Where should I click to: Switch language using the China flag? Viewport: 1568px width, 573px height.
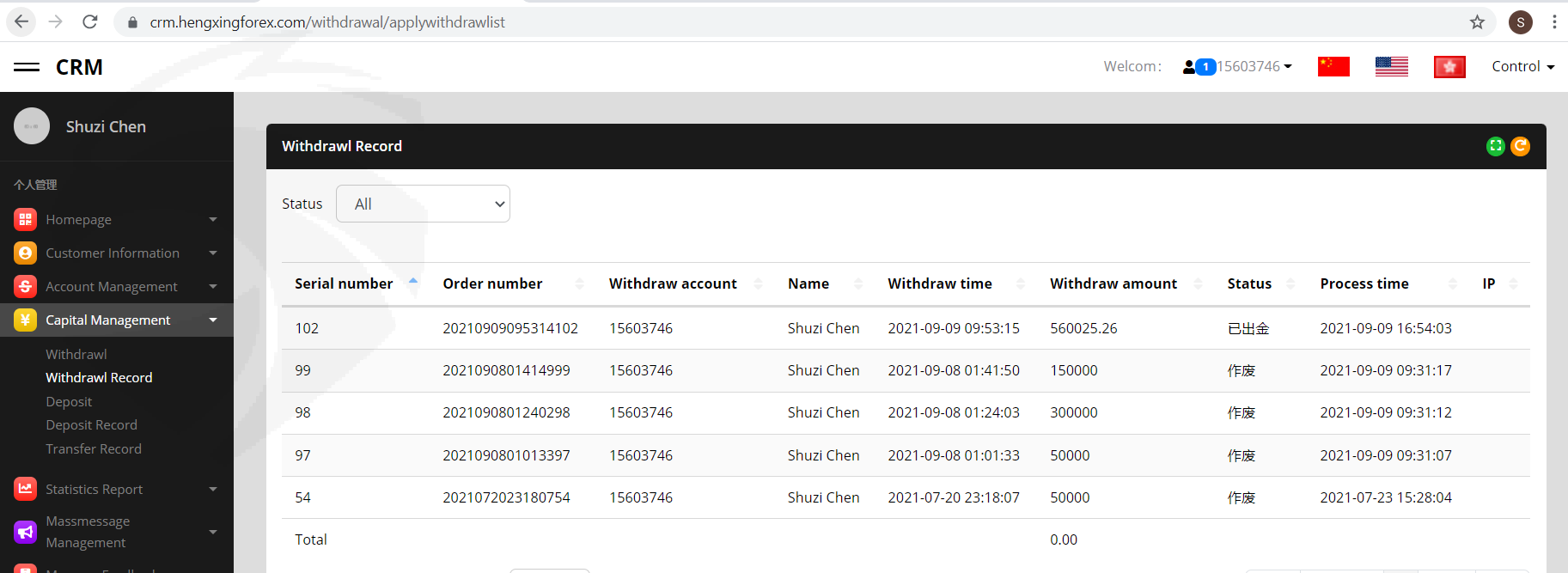coord(1333,66)
